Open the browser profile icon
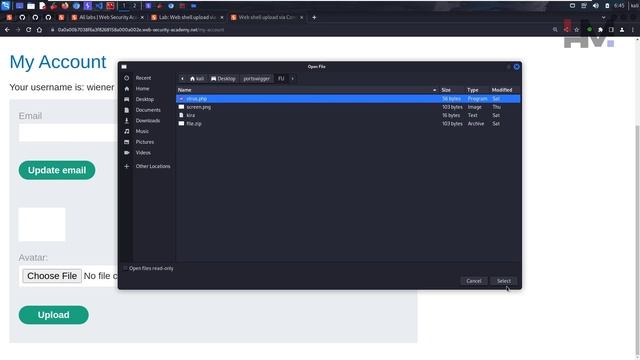The width and height of the screenshot is (640, 360). click(622, 30)
